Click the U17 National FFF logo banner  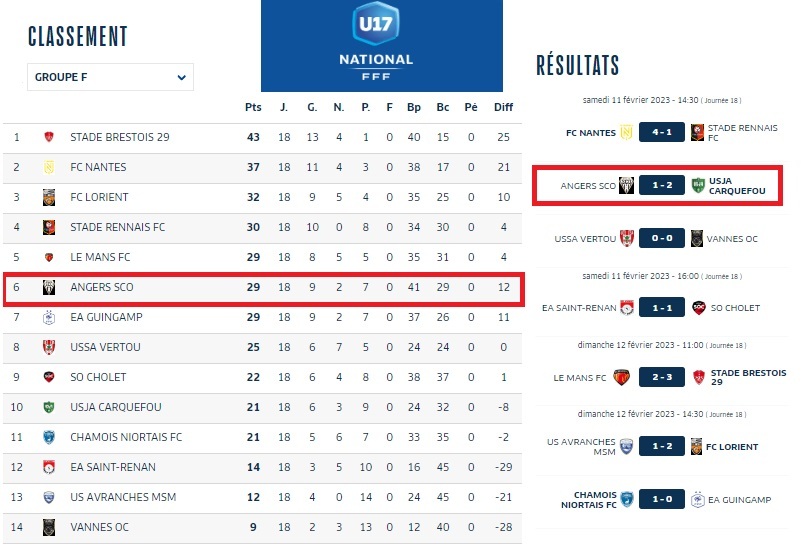(382, 45)
